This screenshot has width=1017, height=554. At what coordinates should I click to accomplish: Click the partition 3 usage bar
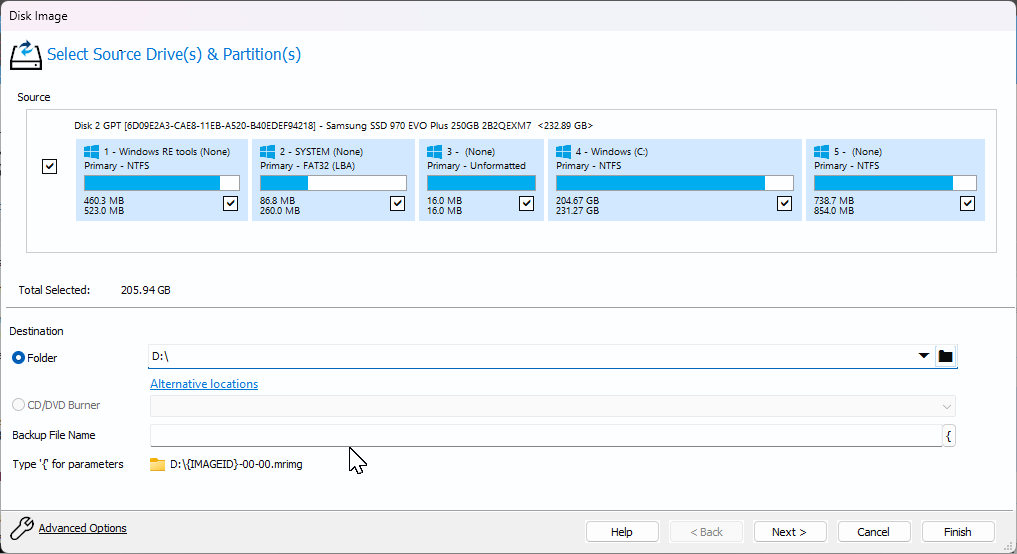[x=481, y=183]
